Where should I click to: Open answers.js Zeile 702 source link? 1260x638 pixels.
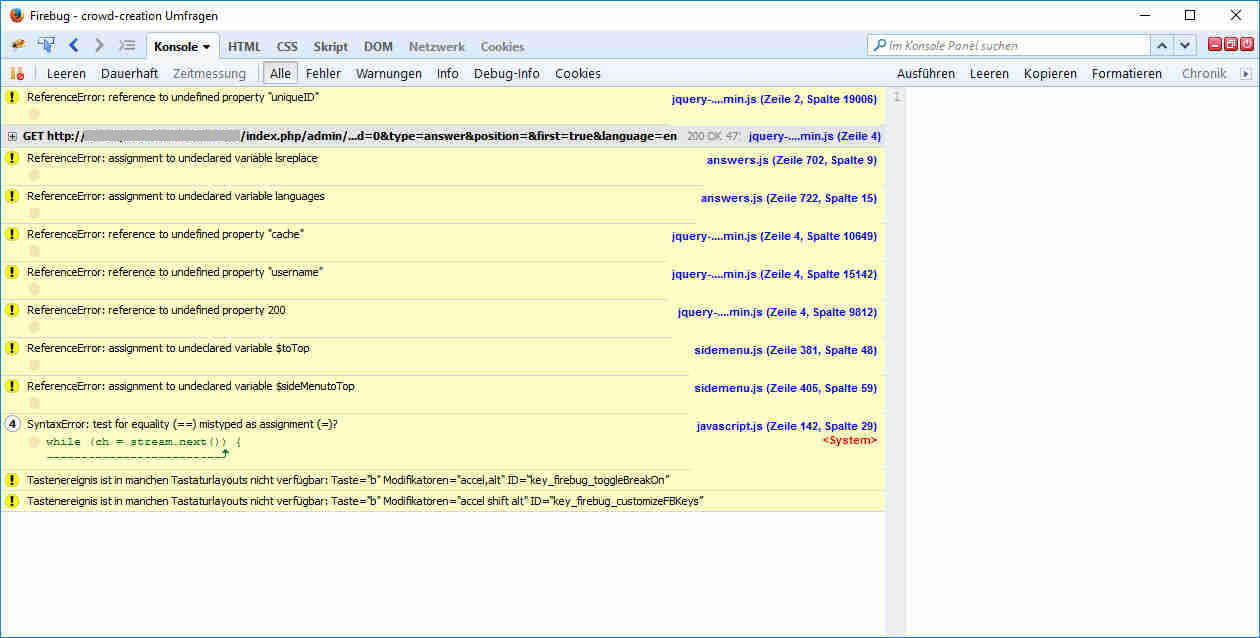pos(791,160)
